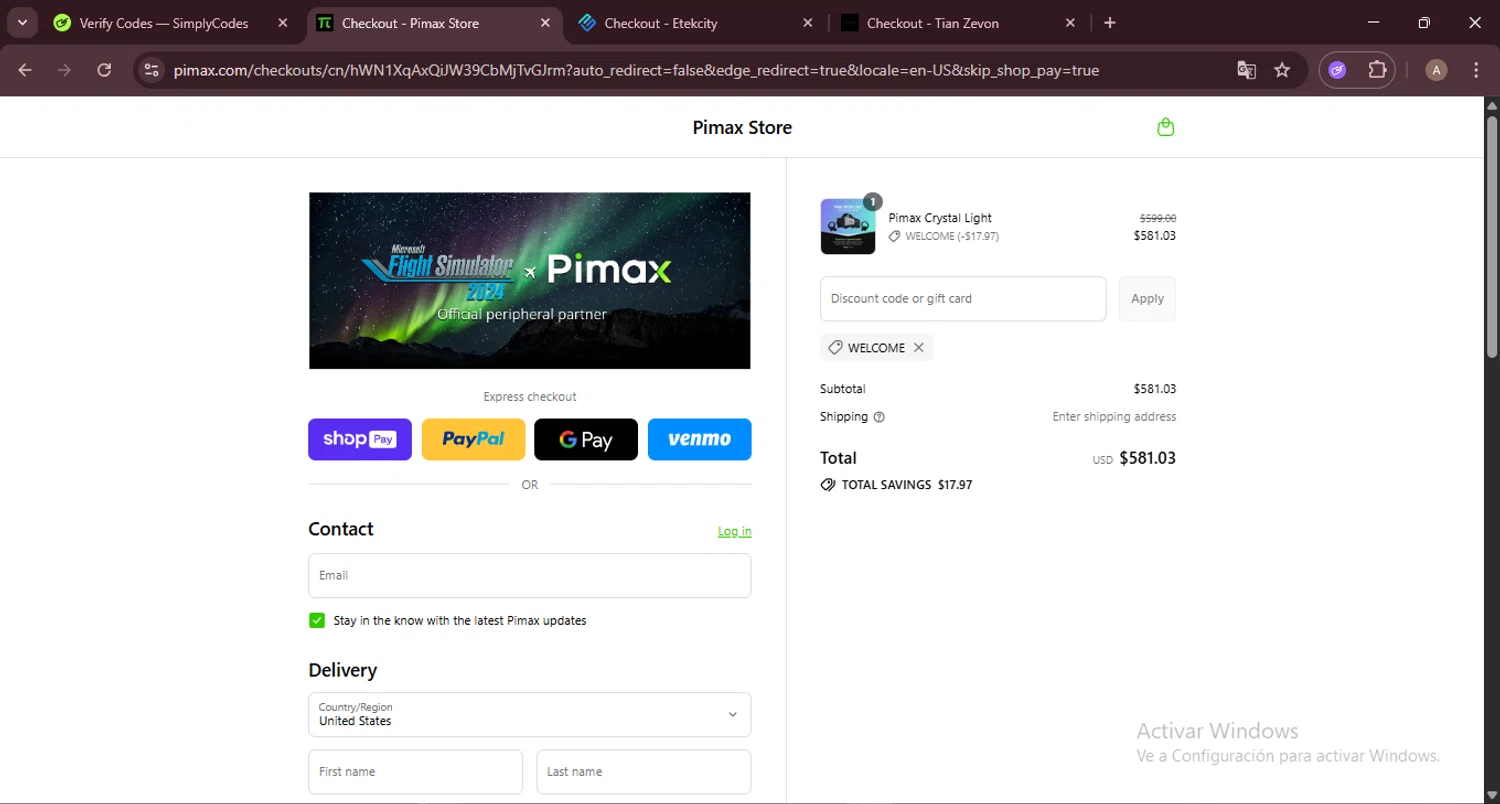Click the TOTAL SAVINGS $17.97 text
Screen dimensions: 1500x804
[907, 485]
